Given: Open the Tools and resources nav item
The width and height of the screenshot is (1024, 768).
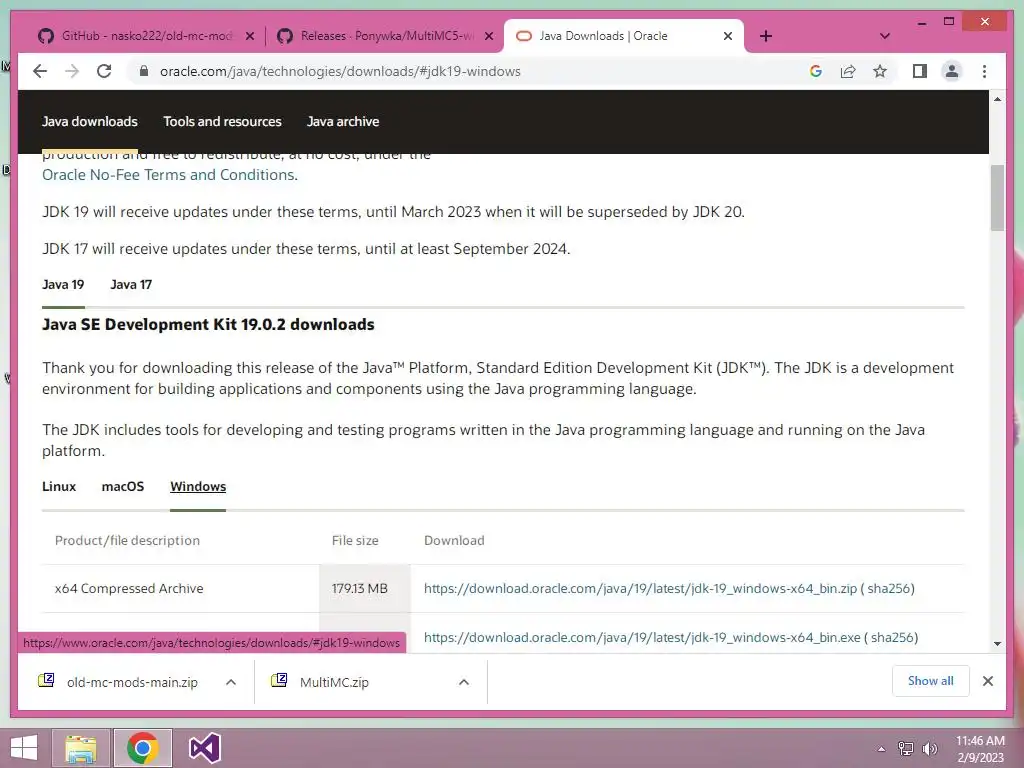Looking at the screenshot, I should tap(222, 121).
